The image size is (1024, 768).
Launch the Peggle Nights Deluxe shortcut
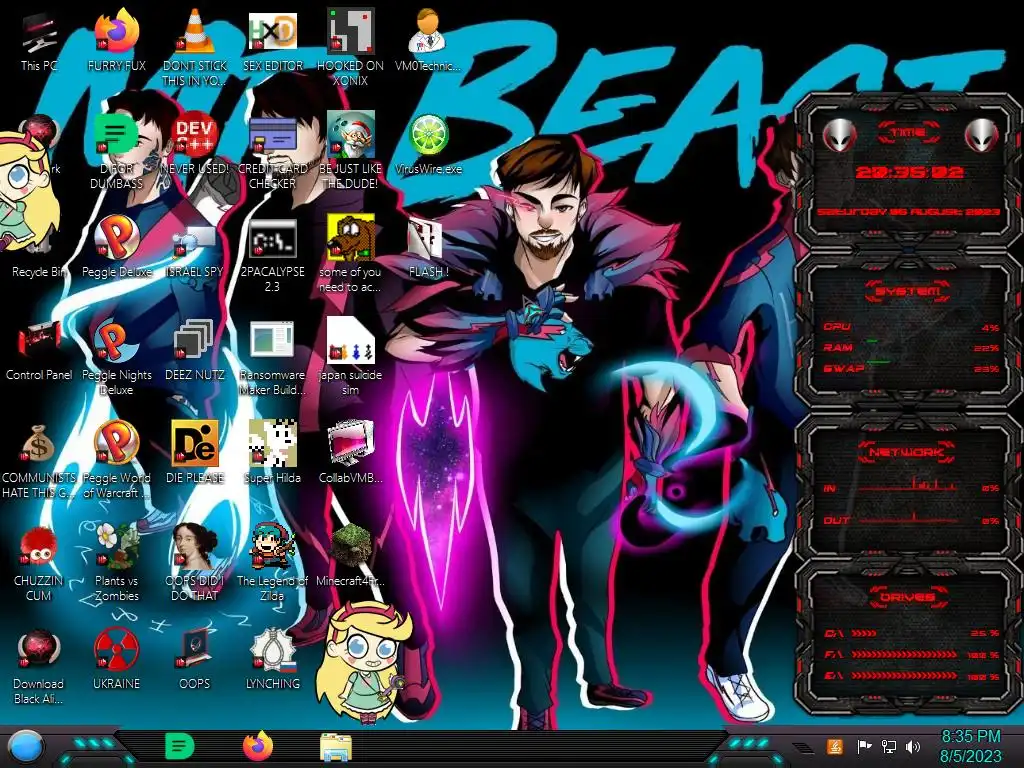(x=116, y=341)
